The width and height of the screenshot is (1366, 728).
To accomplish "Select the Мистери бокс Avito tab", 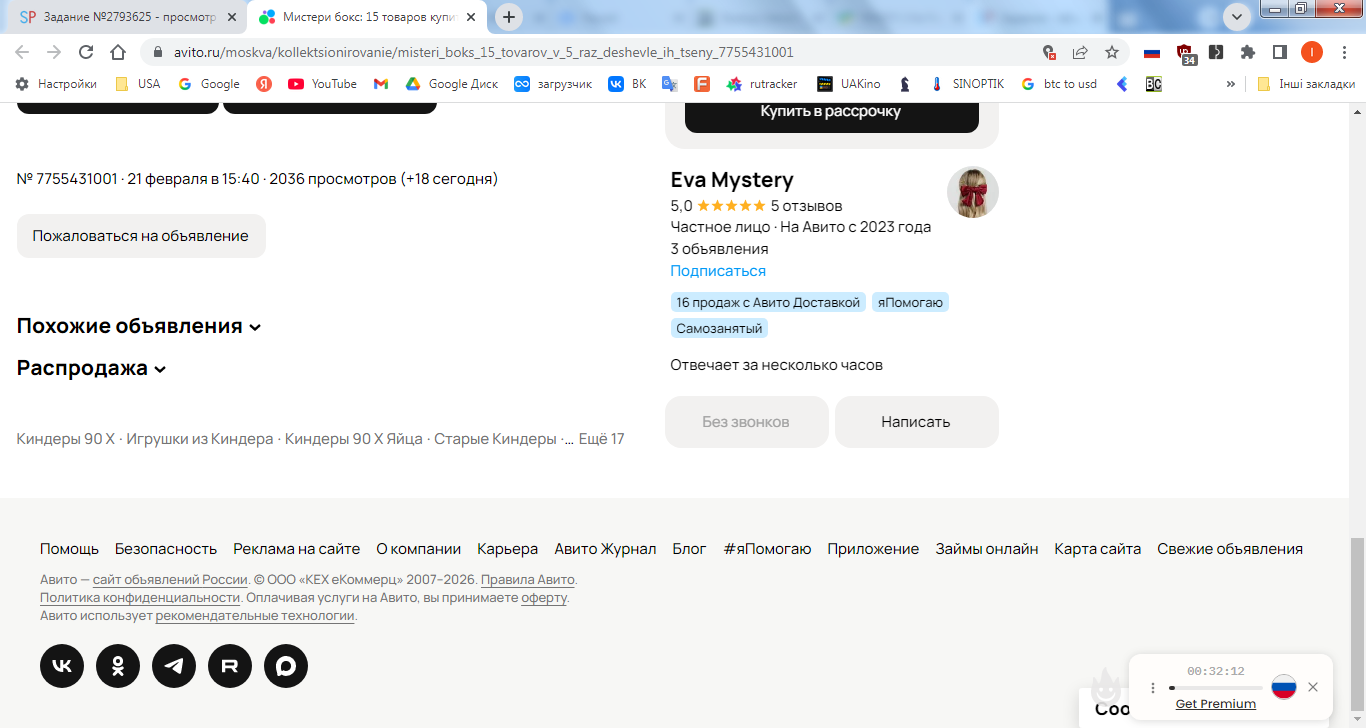I will pyautogui.click(x=369, y=17).
